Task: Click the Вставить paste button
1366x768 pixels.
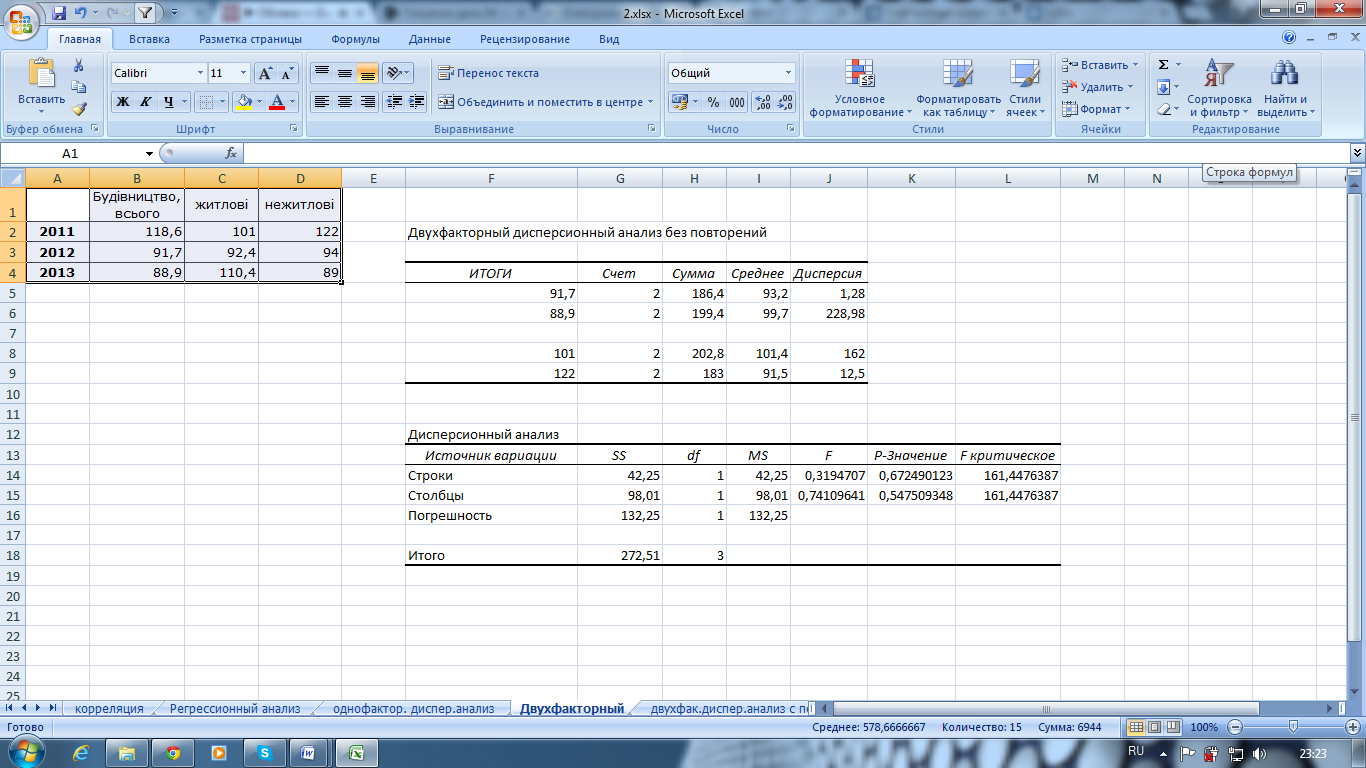Action: (x=41, y=85)
